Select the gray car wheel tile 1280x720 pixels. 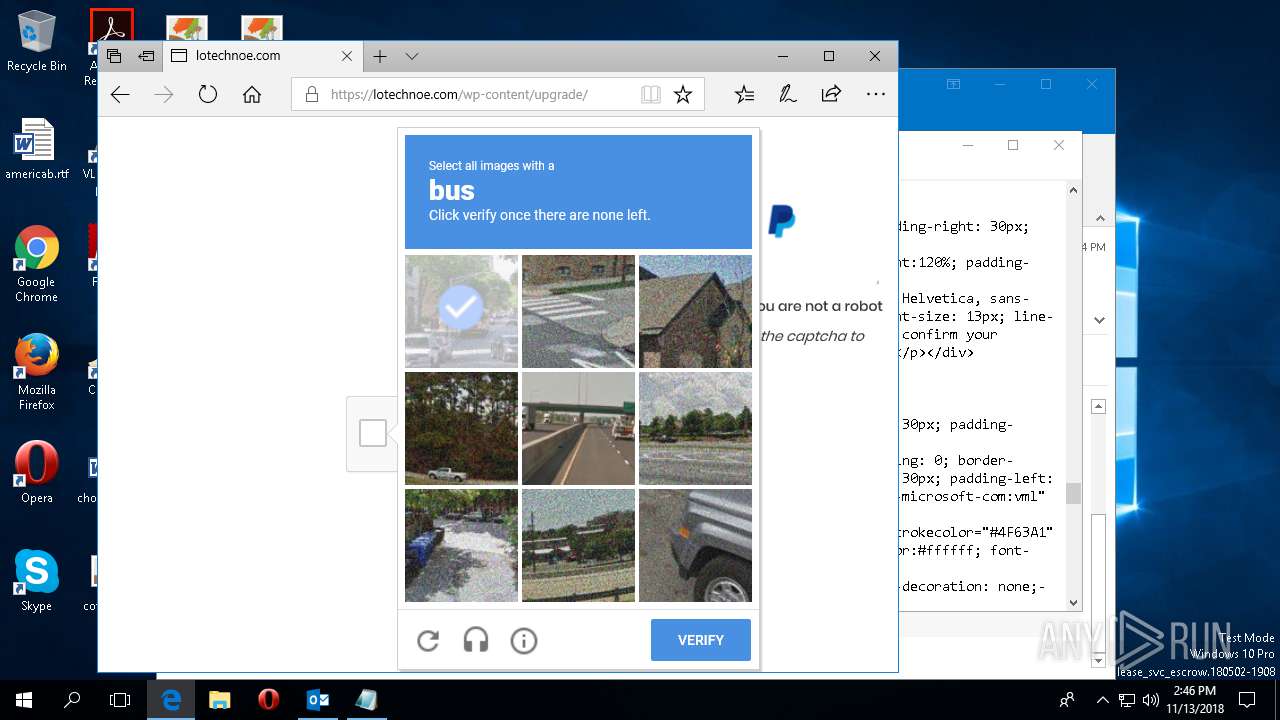(x=695, y=545)
